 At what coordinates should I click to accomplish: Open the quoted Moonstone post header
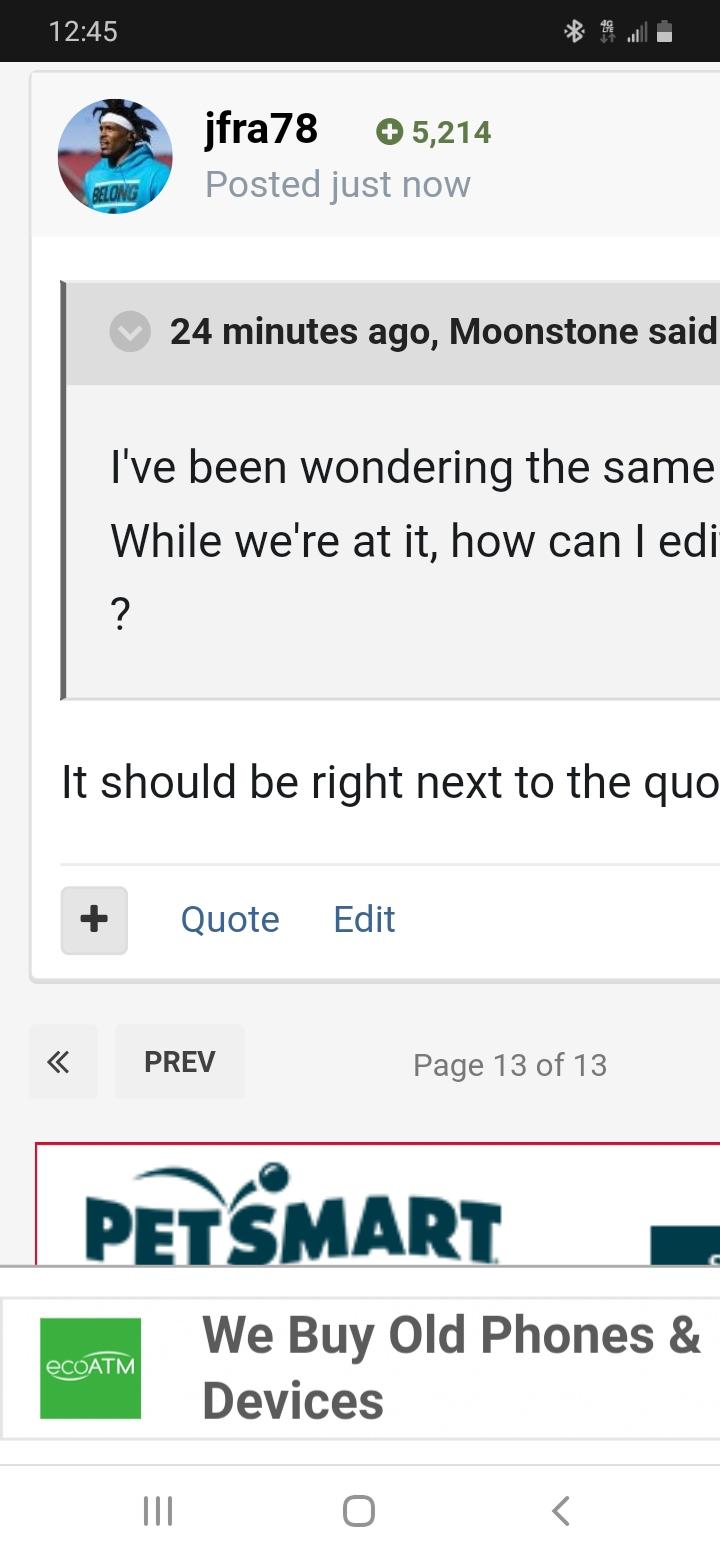pyautogui.click(x=444, y=332)
